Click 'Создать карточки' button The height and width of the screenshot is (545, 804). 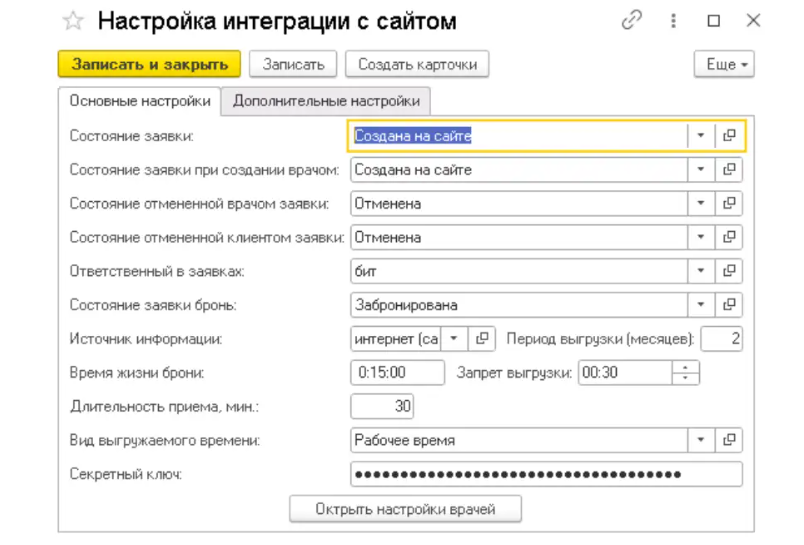click(x=417, y=64)
